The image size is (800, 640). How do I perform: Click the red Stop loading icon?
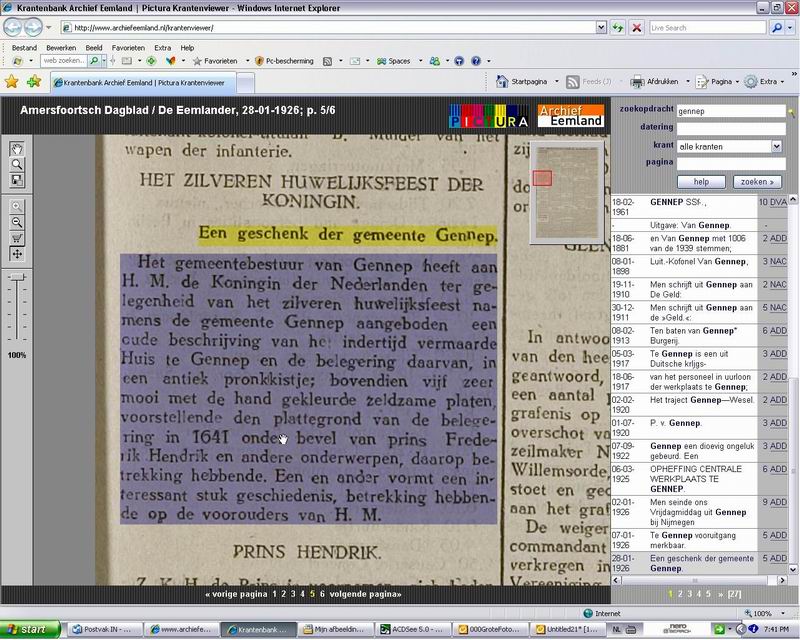637,28
